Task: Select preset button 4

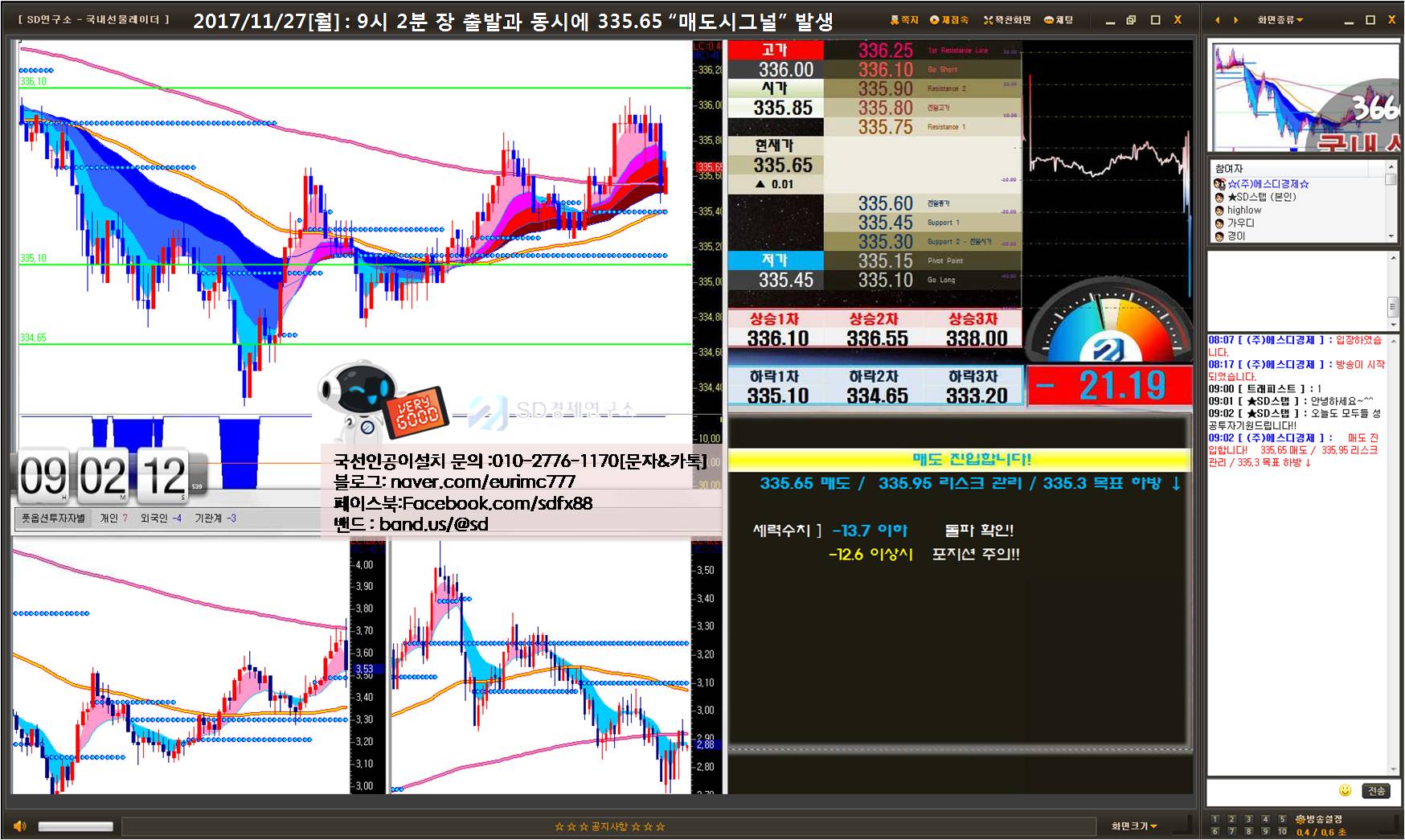Action: click(x=1266, y=819)
